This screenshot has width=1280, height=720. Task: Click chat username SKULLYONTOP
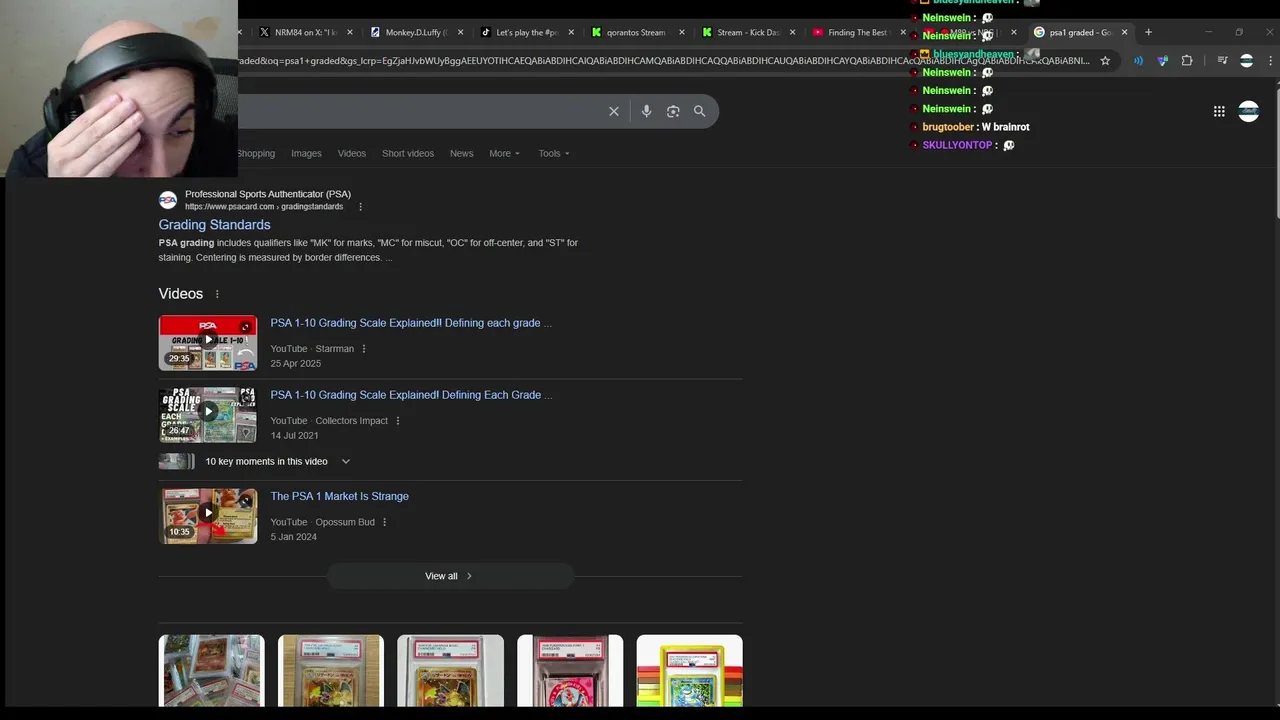coord(957,145)
